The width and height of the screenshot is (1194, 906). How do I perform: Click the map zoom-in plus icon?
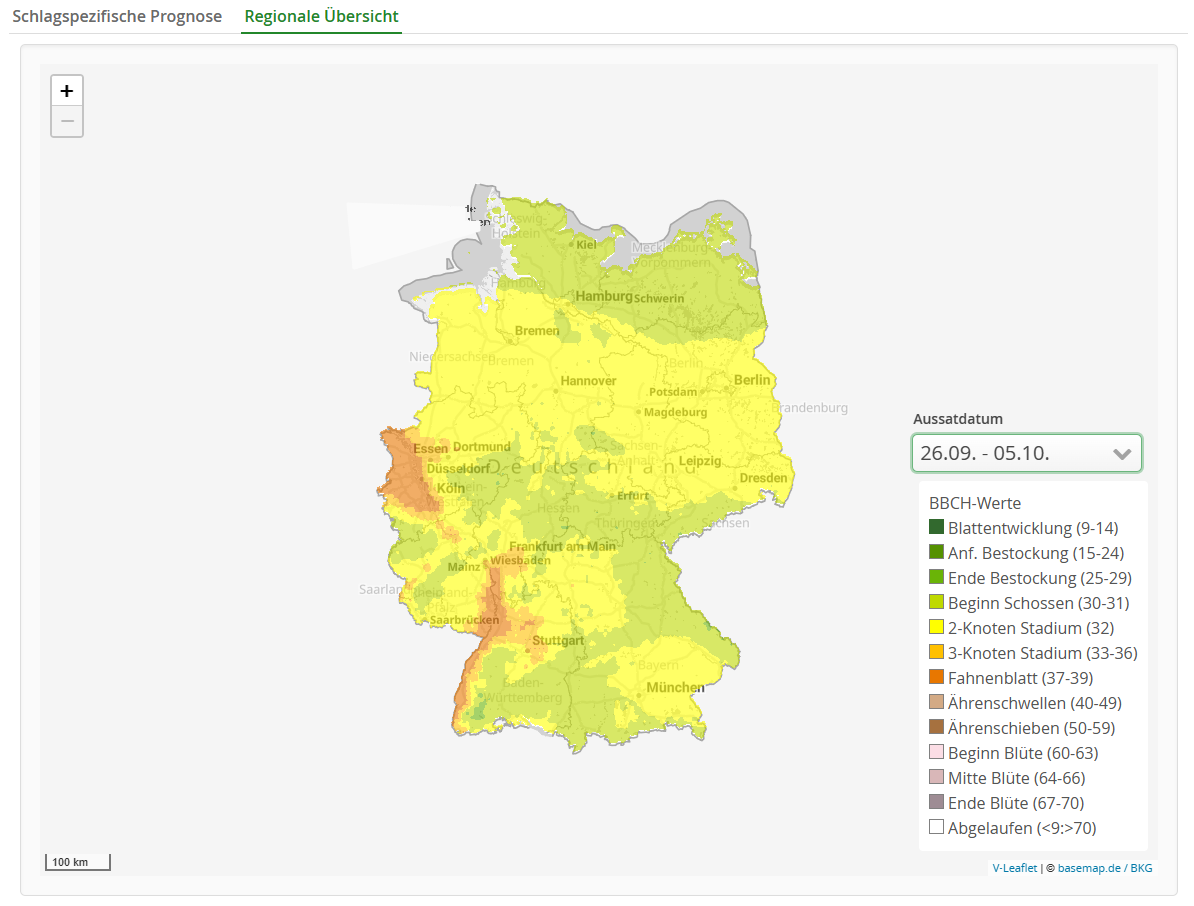66,90
